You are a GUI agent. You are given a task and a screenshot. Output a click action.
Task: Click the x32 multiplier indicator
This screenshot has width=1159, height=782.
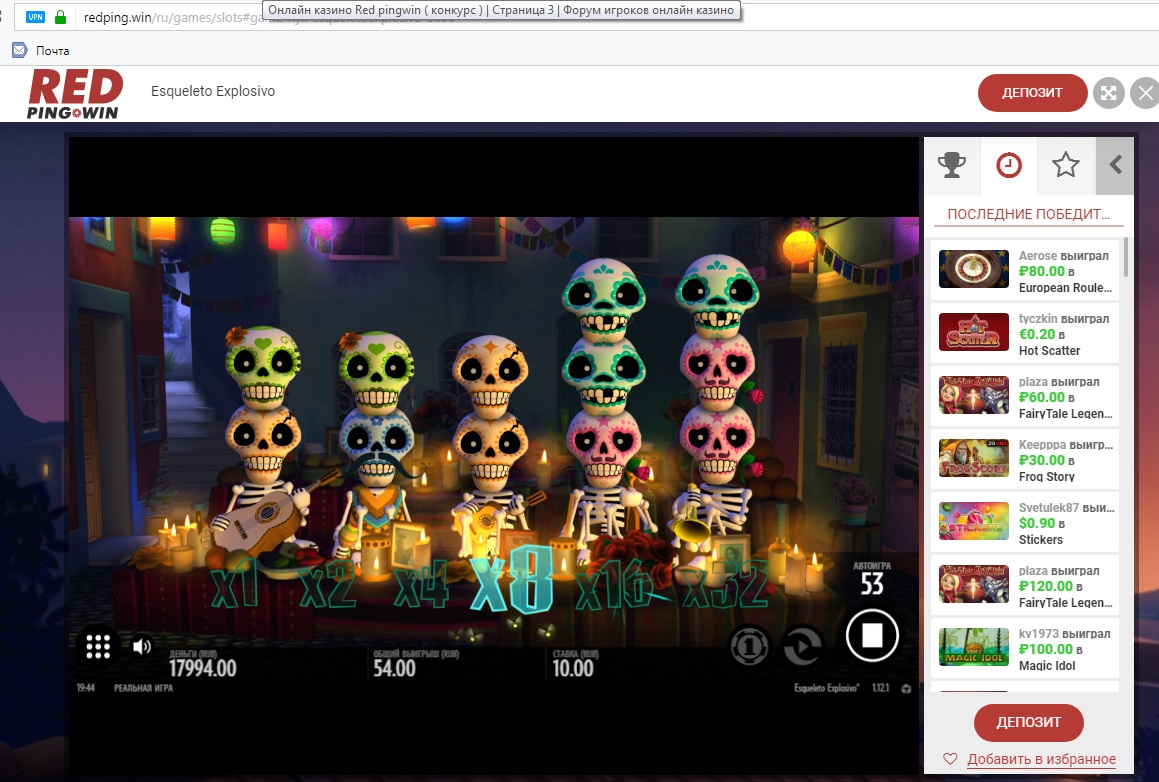click(x=726, y=585)
